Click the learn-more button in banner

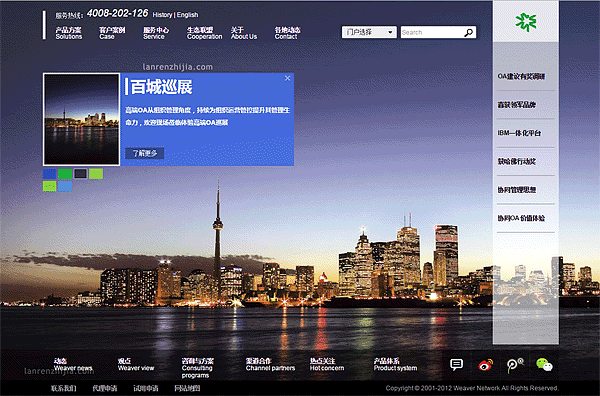[x=145, y=153]
